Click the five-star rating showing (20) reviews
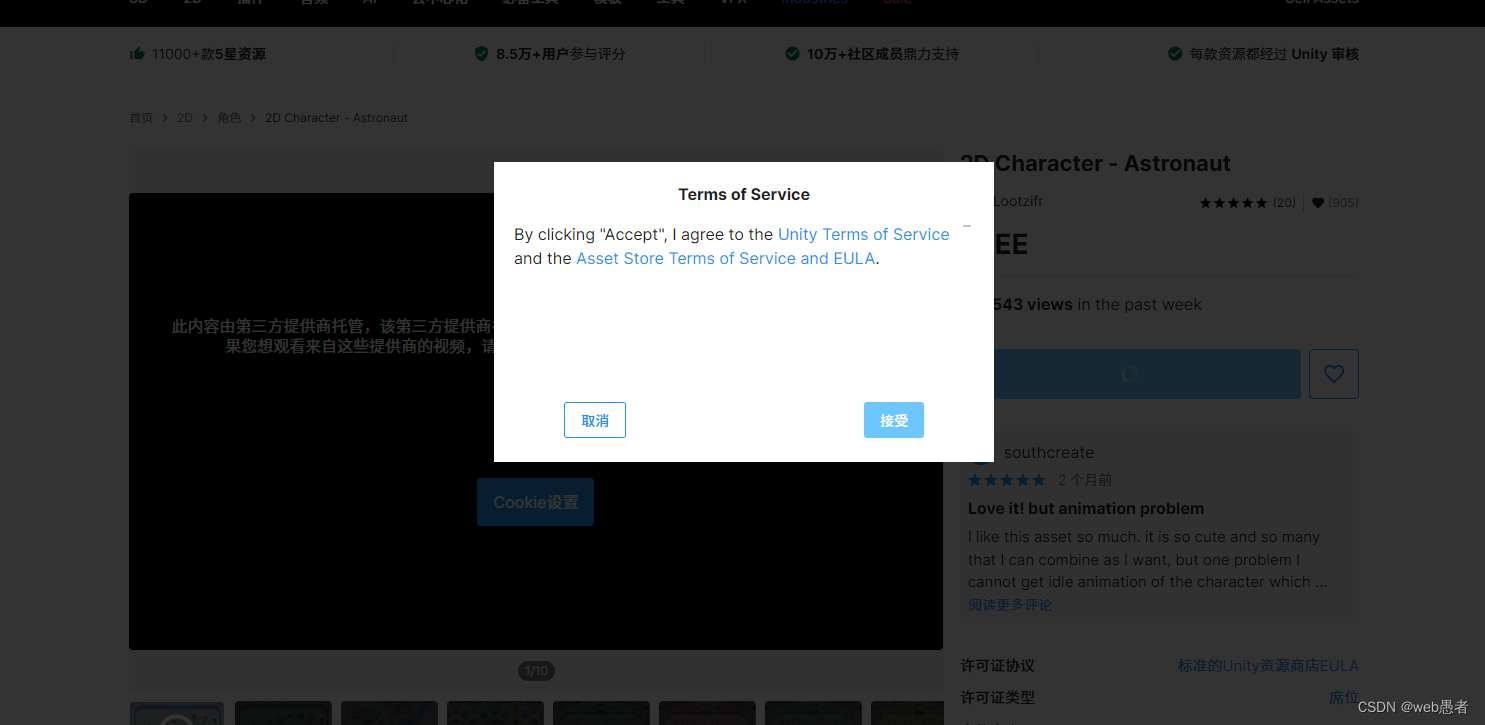Viewport: 1485px width, 725px height. 1232,202
